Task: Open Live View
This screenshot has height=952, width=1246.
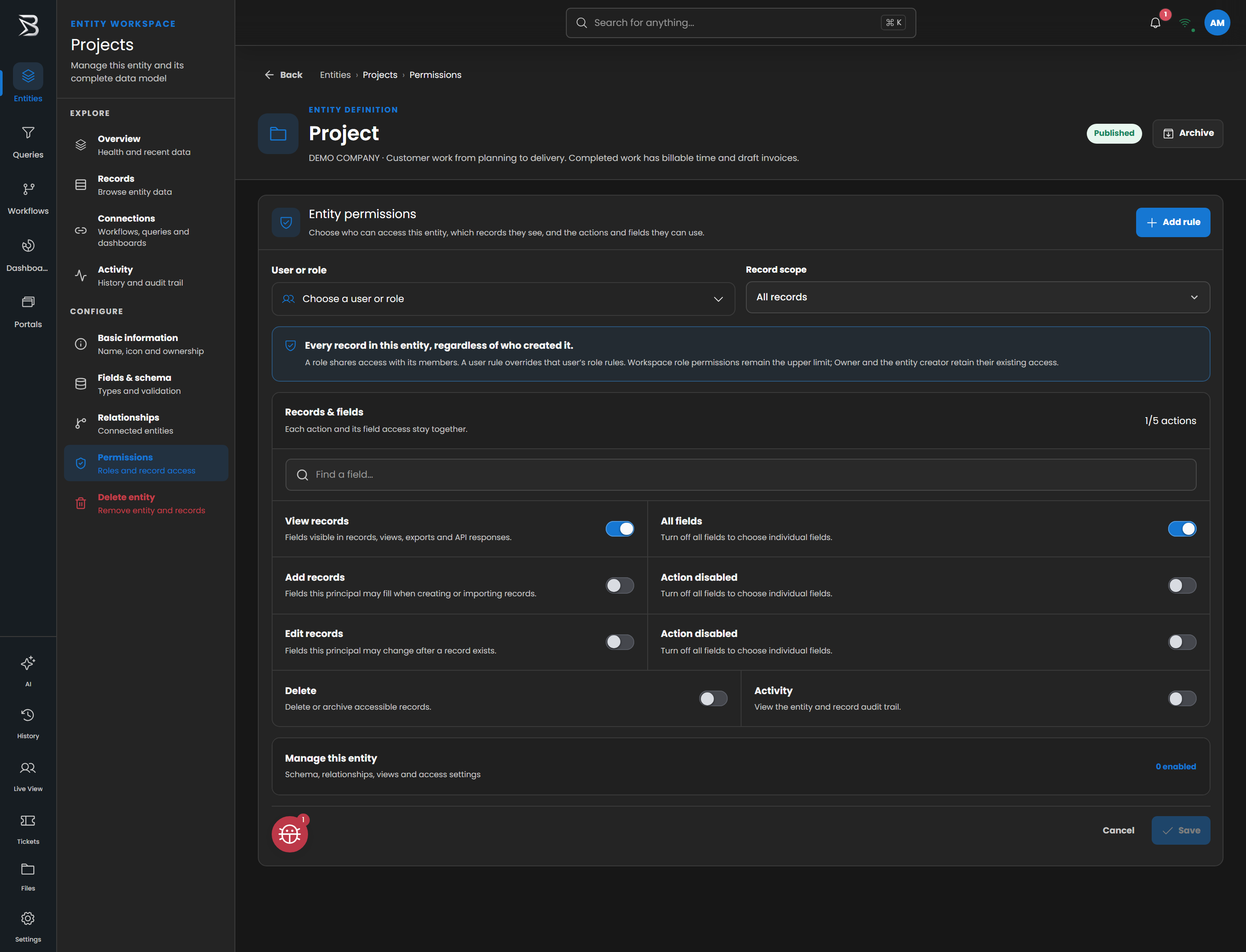Action: (x=28, y=776)
